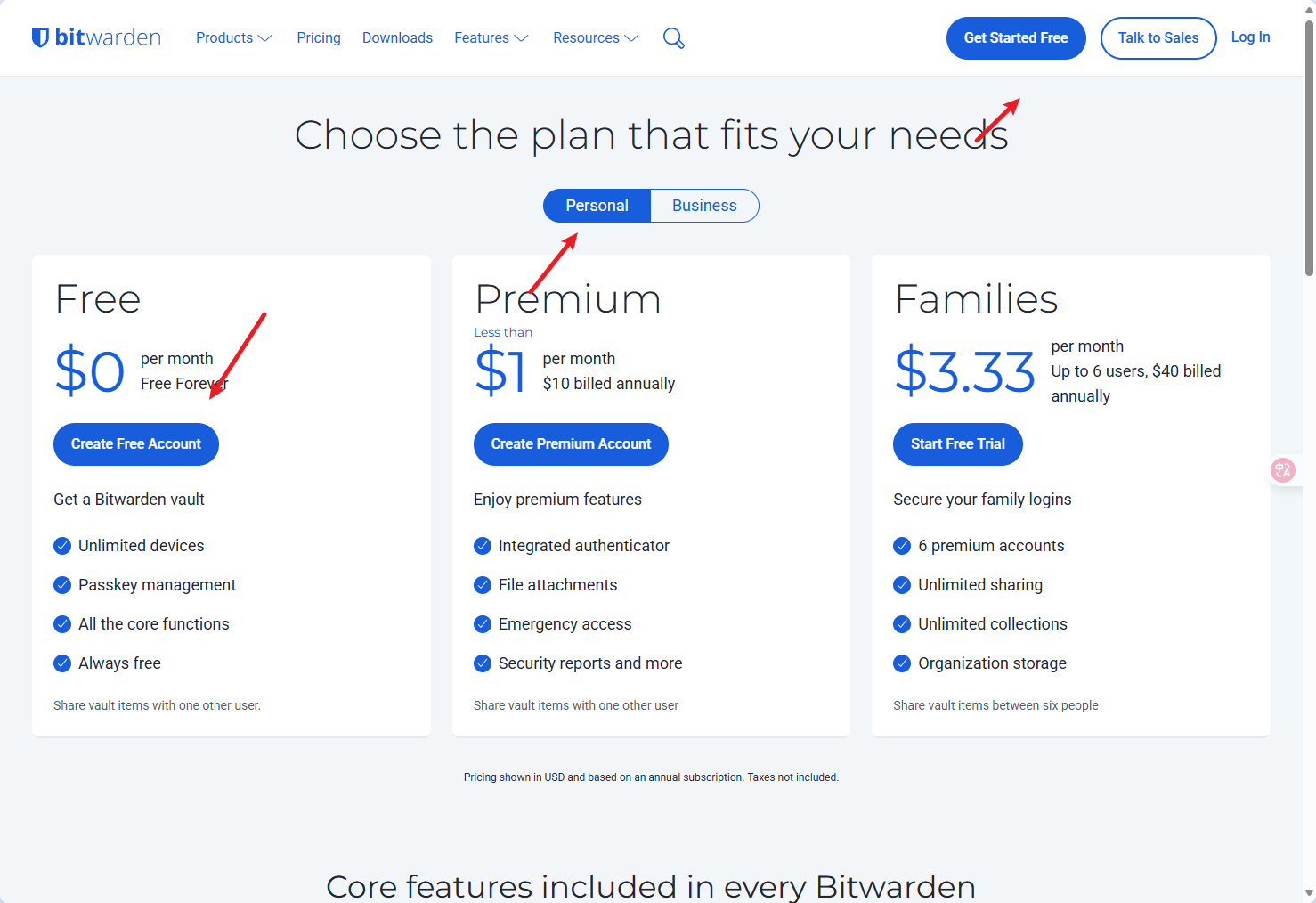The image size is (1316, 903).
Task: Click the checkmark icon beside Unlimited devices
Action: tap(62, 546)
